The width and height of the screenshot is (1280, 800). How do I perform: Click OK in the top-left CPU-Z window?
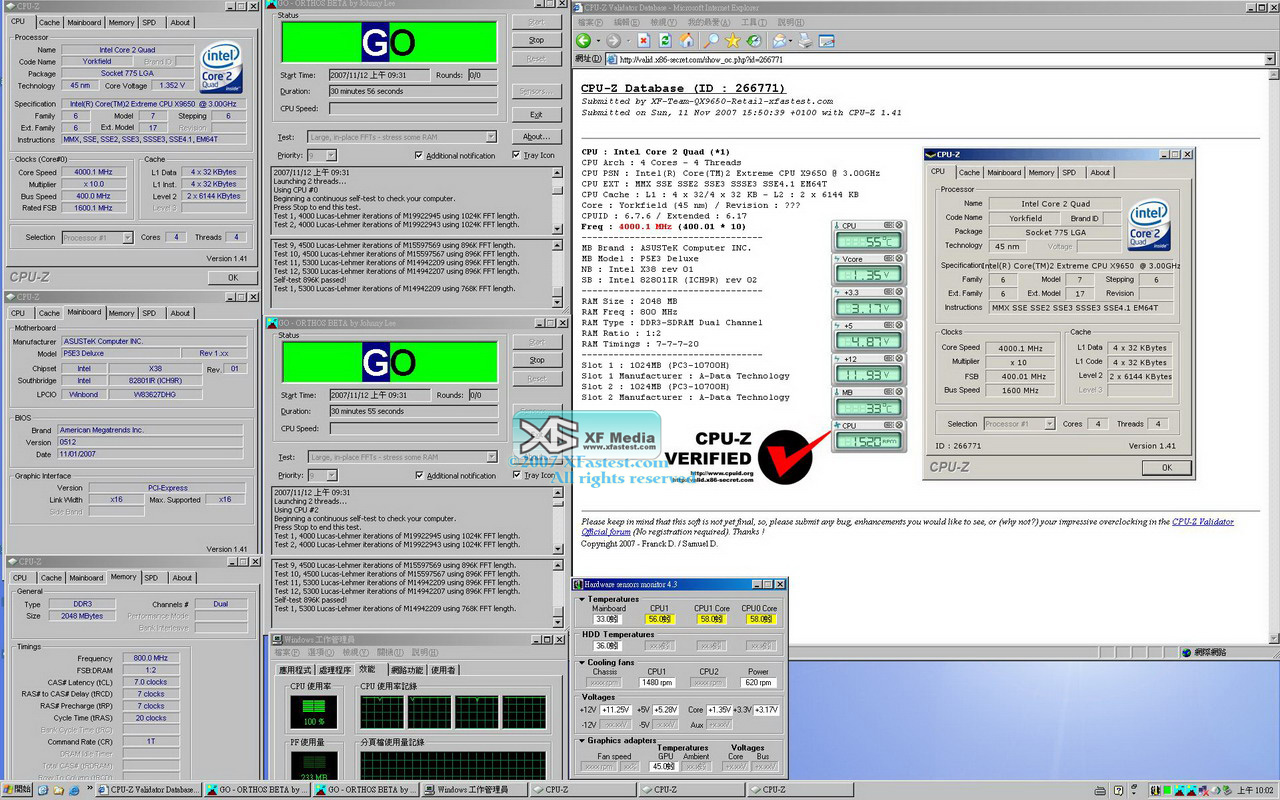point(233,277)
